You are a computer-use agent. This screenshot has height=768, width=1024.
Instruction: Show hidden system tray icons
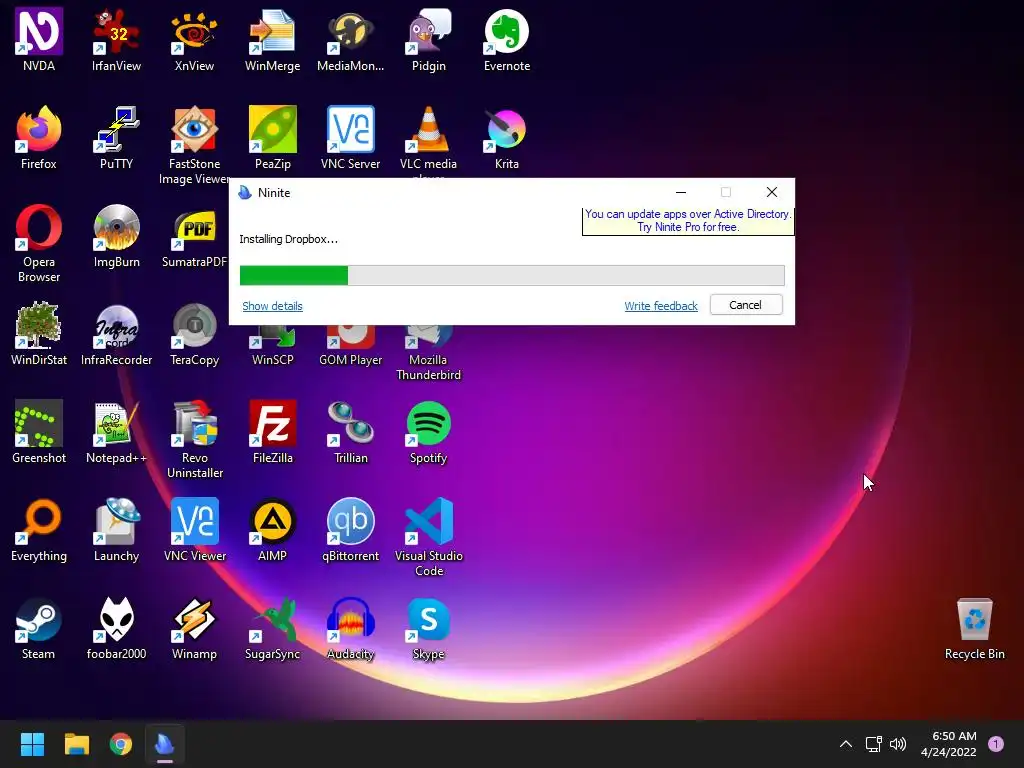(x=846, y=744)
